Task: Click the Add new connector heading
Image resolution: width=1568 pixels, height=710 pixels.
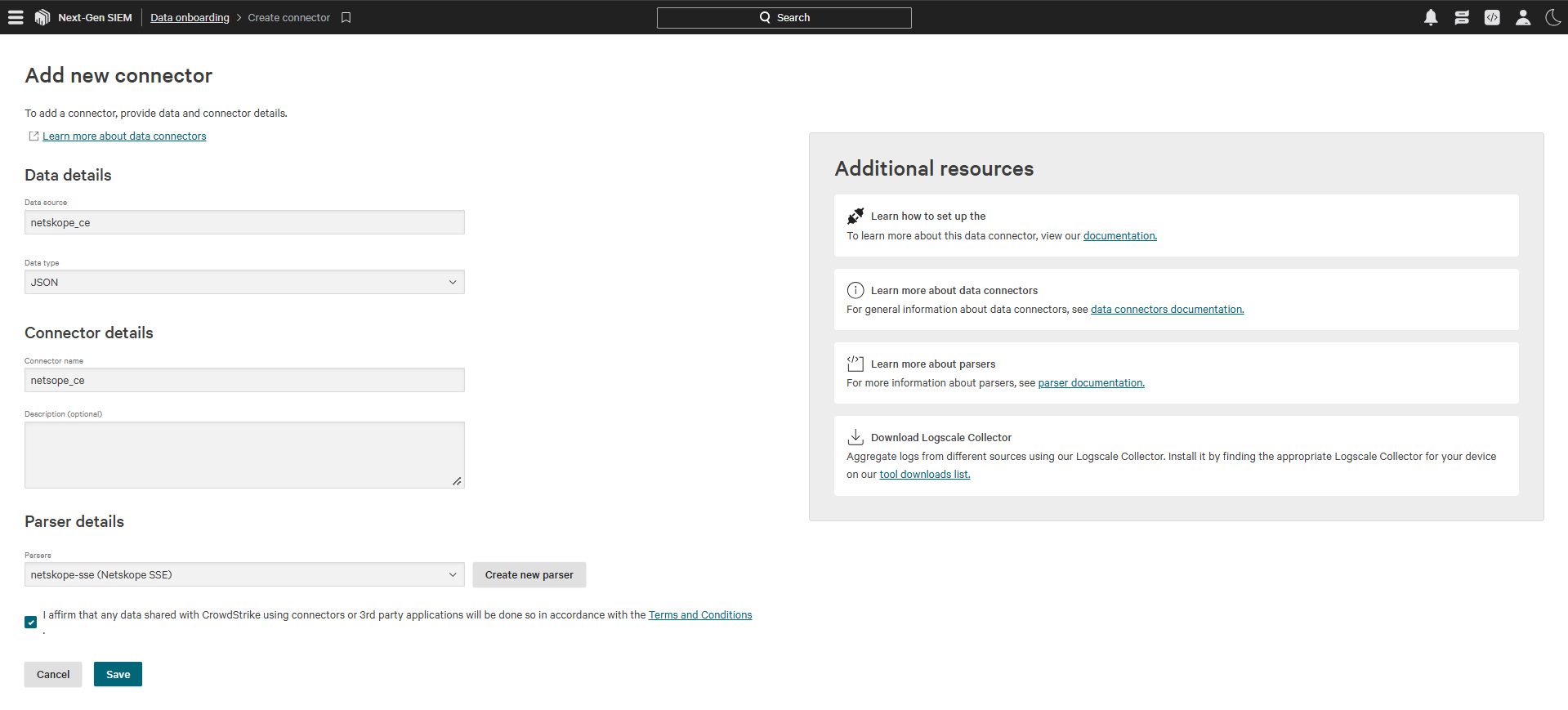Action: click(x=118, y=75)
